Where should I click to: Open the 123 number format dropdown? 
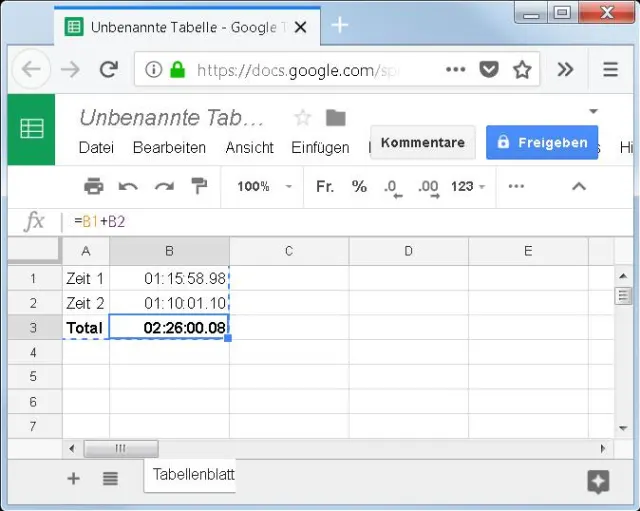(468, 186)
